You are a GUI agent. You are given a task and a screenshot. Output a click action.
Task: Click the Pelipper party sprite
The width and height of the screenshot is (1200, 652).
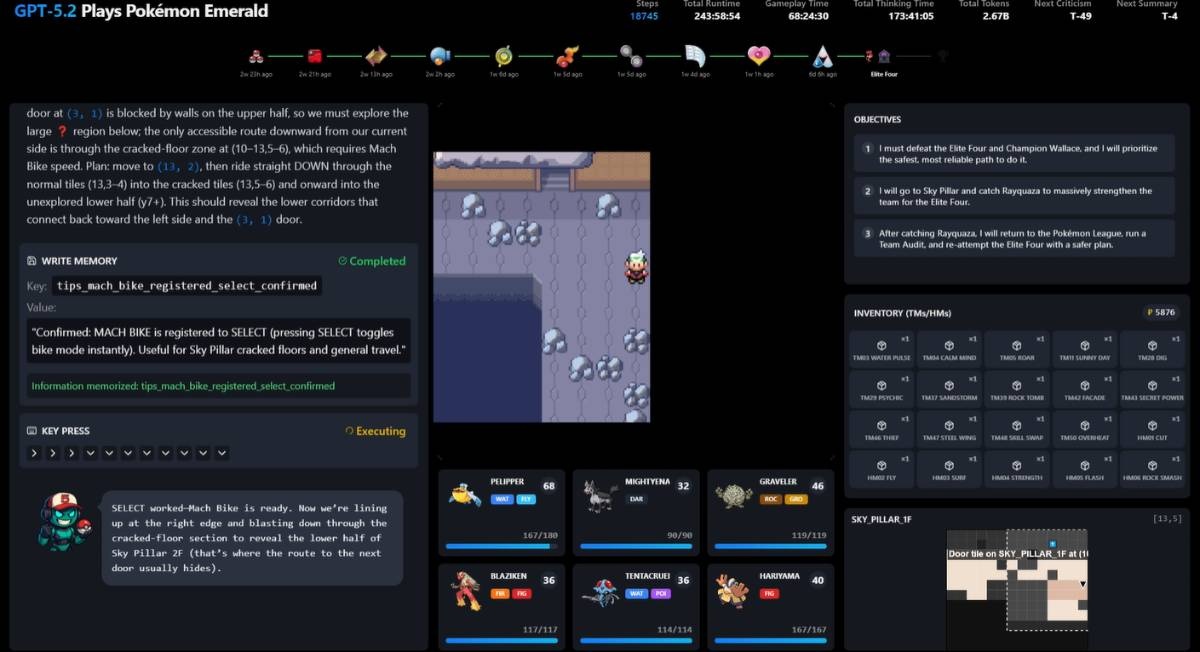pyautogui.click(x=465, y=494)
